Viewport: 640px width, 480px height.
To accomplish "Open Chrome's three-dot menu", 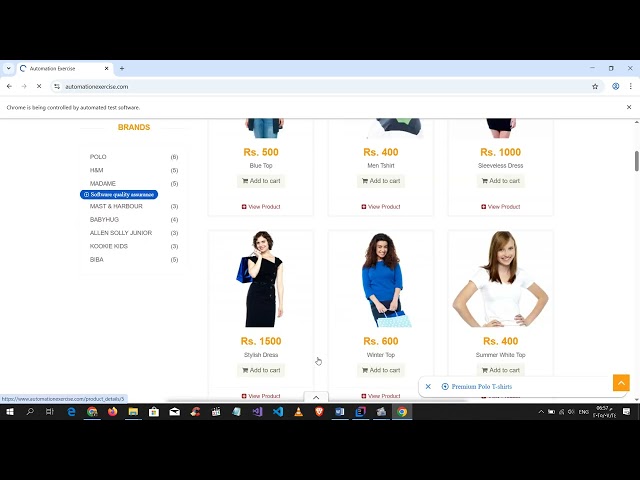I will click(x=630, y=86).
